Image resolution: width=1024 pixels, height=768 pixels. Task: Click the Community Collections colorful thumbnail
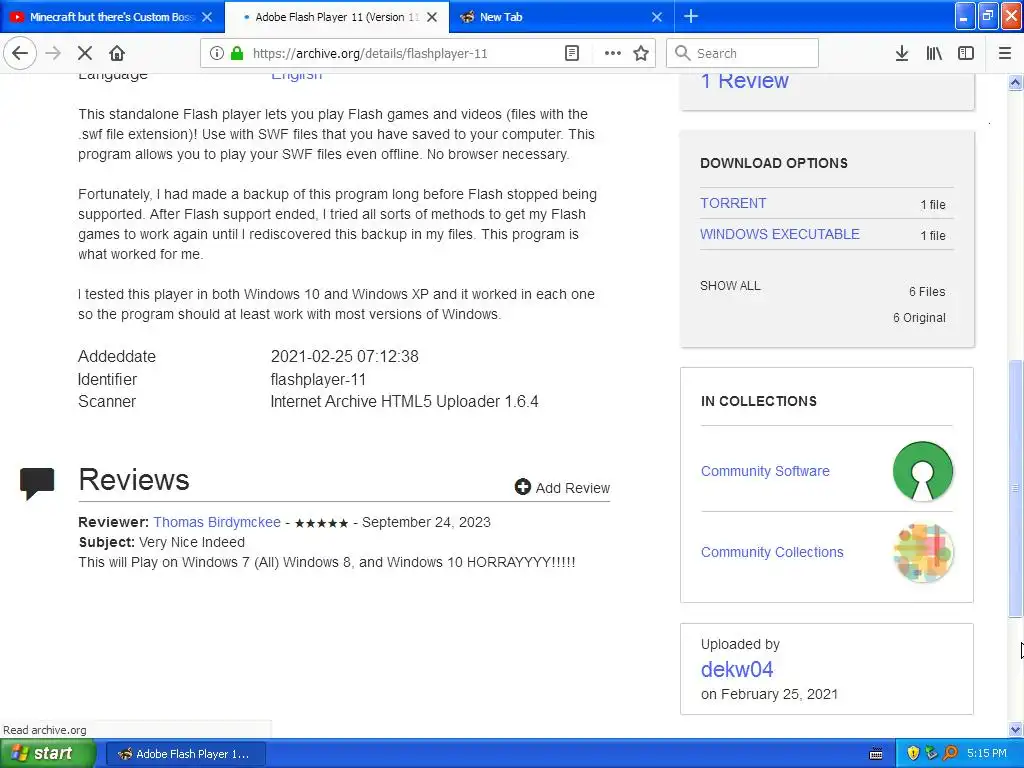click(x=923, y=552)
